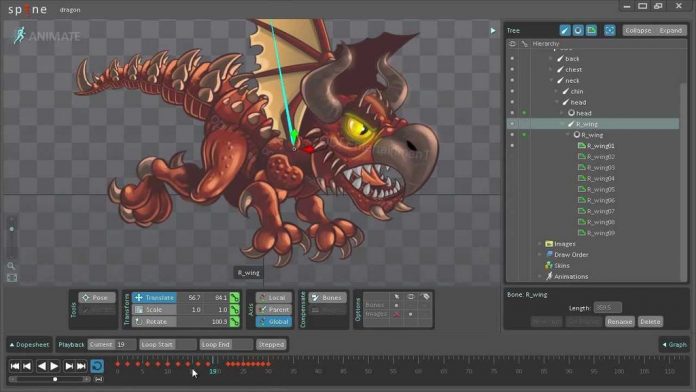The image size is (696, 392).
Task: Click the Expand tree button
Action: pos(671,30)
